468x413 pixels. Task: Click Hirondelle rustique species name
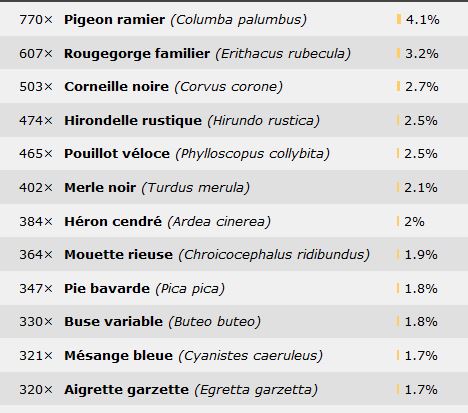pos(133,120)
